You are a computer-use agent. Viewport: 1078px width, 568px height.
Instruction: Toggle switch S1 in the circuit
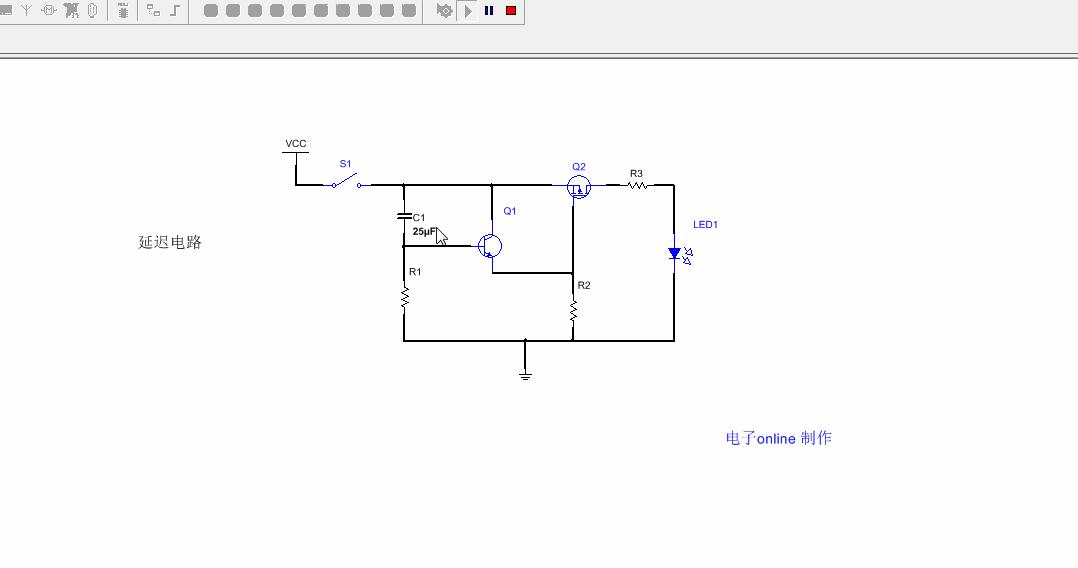pos(347,182)
